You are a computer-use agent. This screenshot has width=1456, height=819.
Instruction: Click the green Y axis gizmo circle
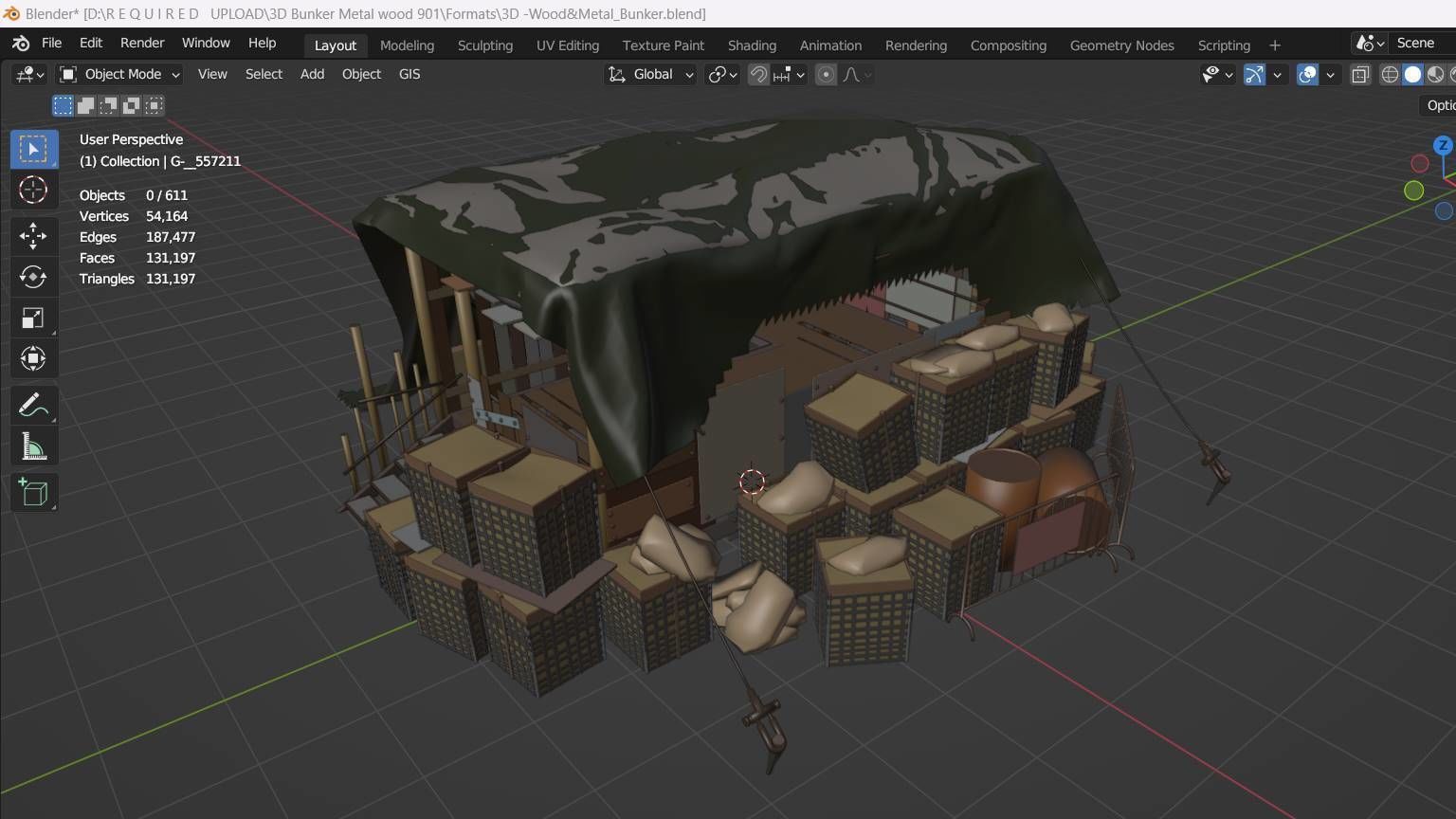click(x=1413, y=191)
